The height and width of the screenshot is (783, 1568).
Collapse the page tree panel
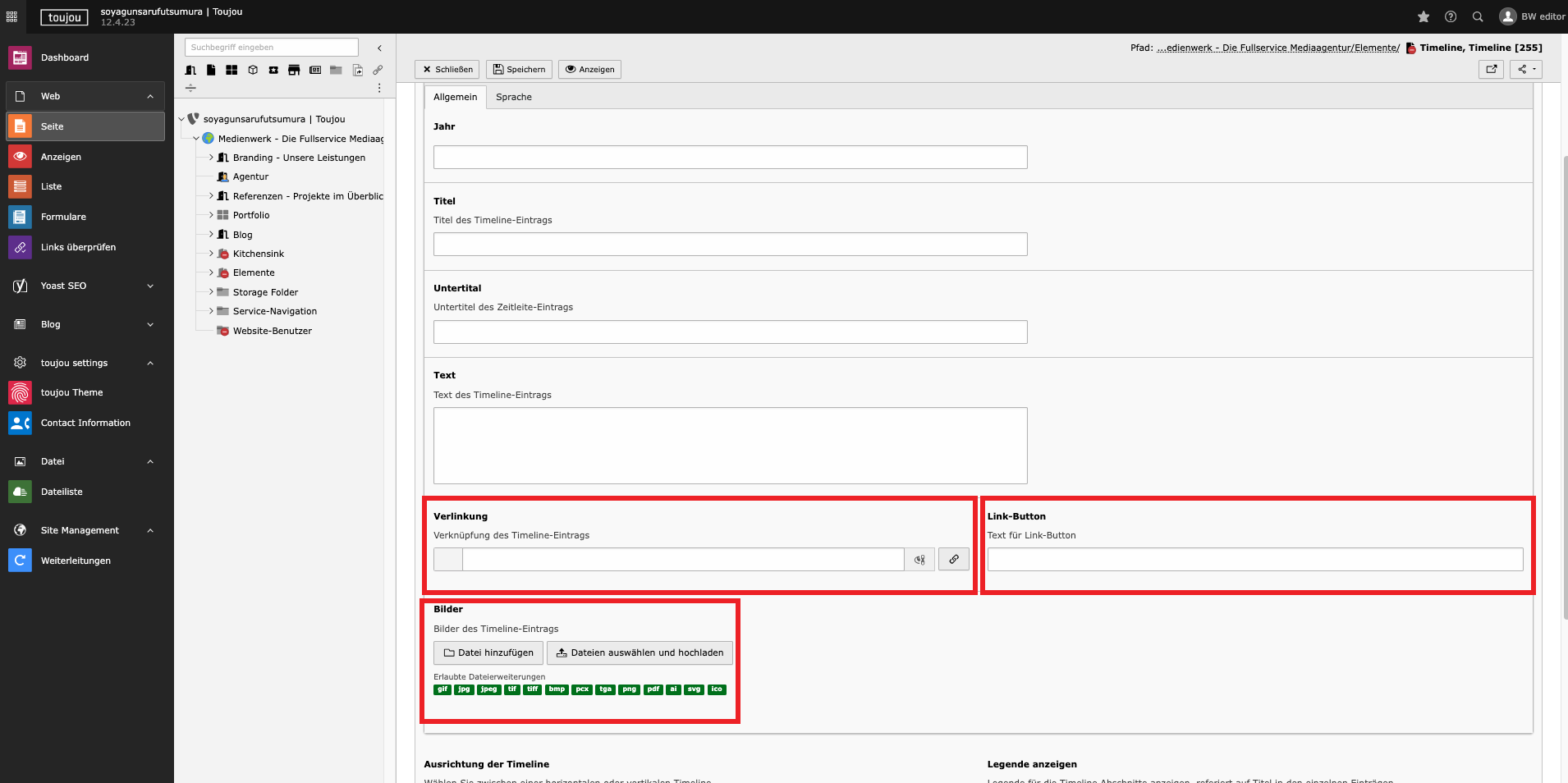pos(379,48)
